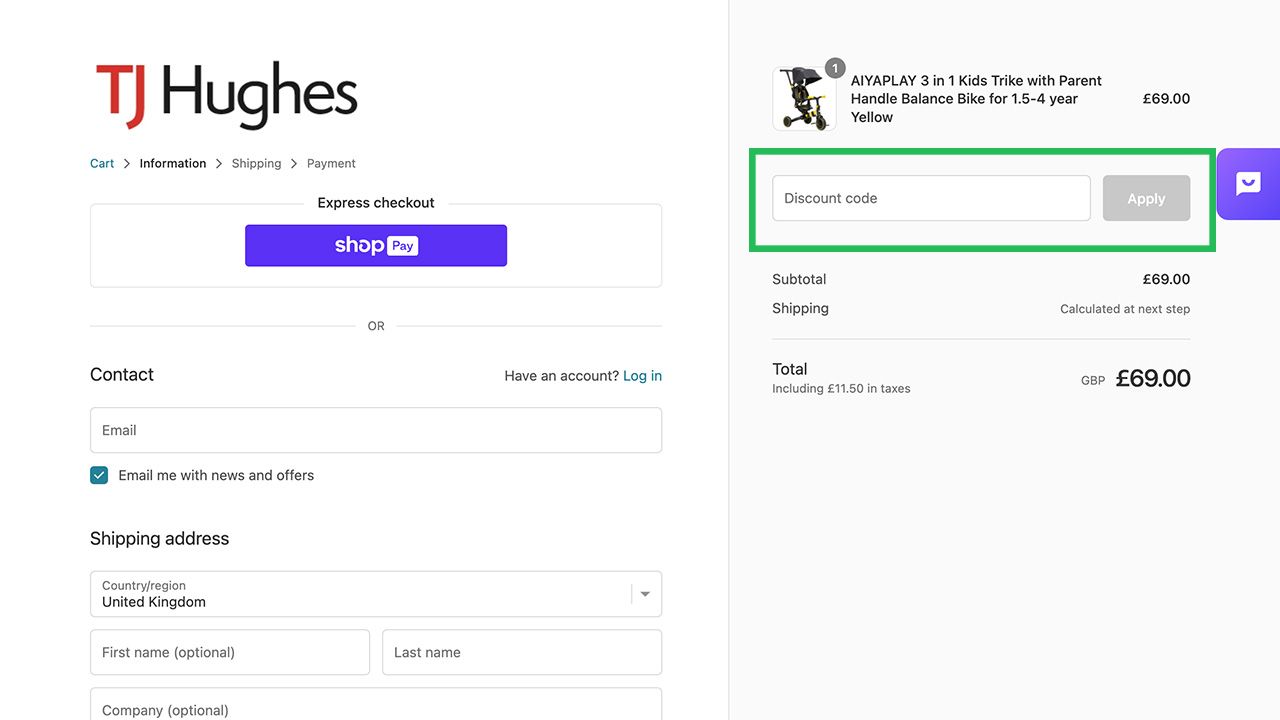The image size is (1280, 720).
Task: Click the Subtotal £69.00 value
Action: pyautogui.click(x=1166, y=279)
